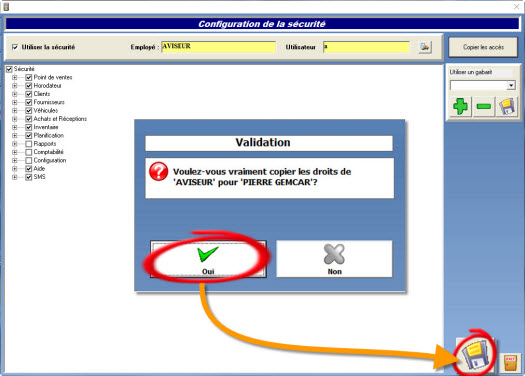
Task: Toggle Utiliser la sécurité checkbox
Action: [15, 47]
